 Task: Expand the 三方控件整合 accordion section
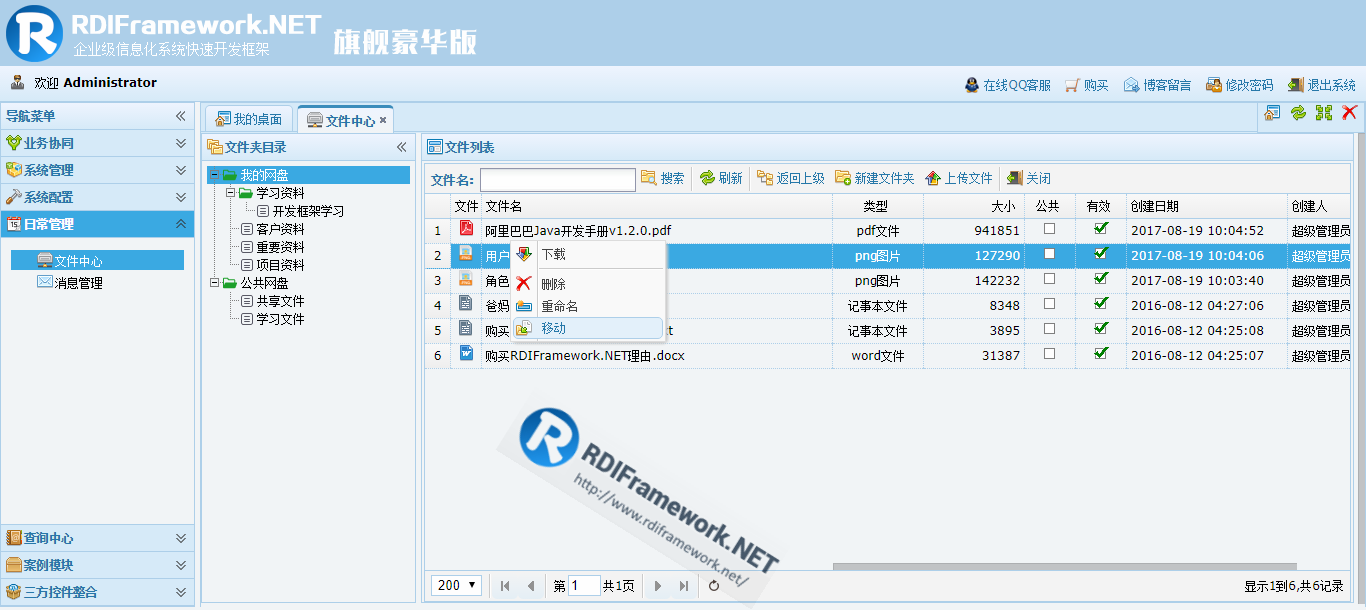181,592
